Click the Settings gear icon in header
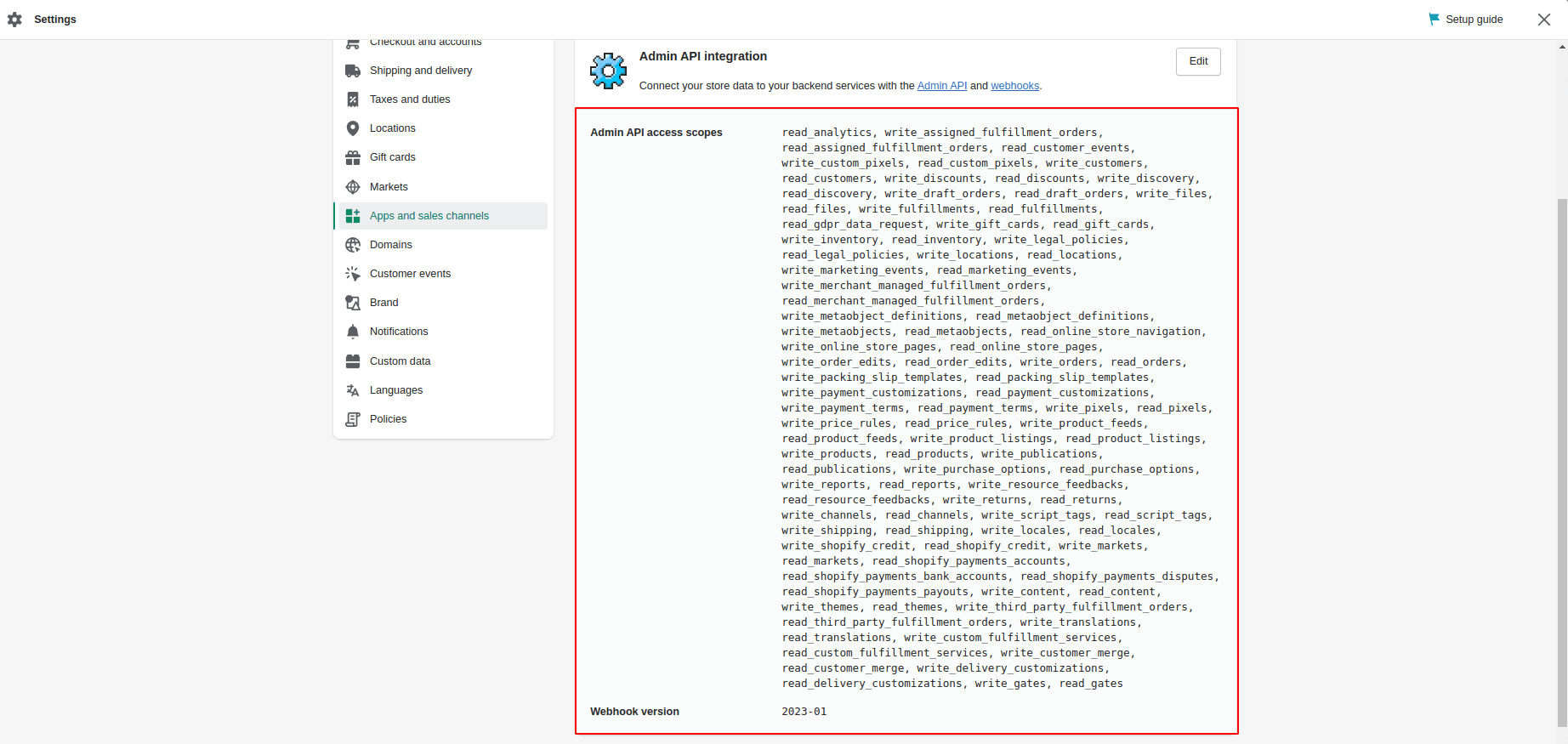This screenshot has width=1568, height=744. pyautogui.click(x=14, y=19)
